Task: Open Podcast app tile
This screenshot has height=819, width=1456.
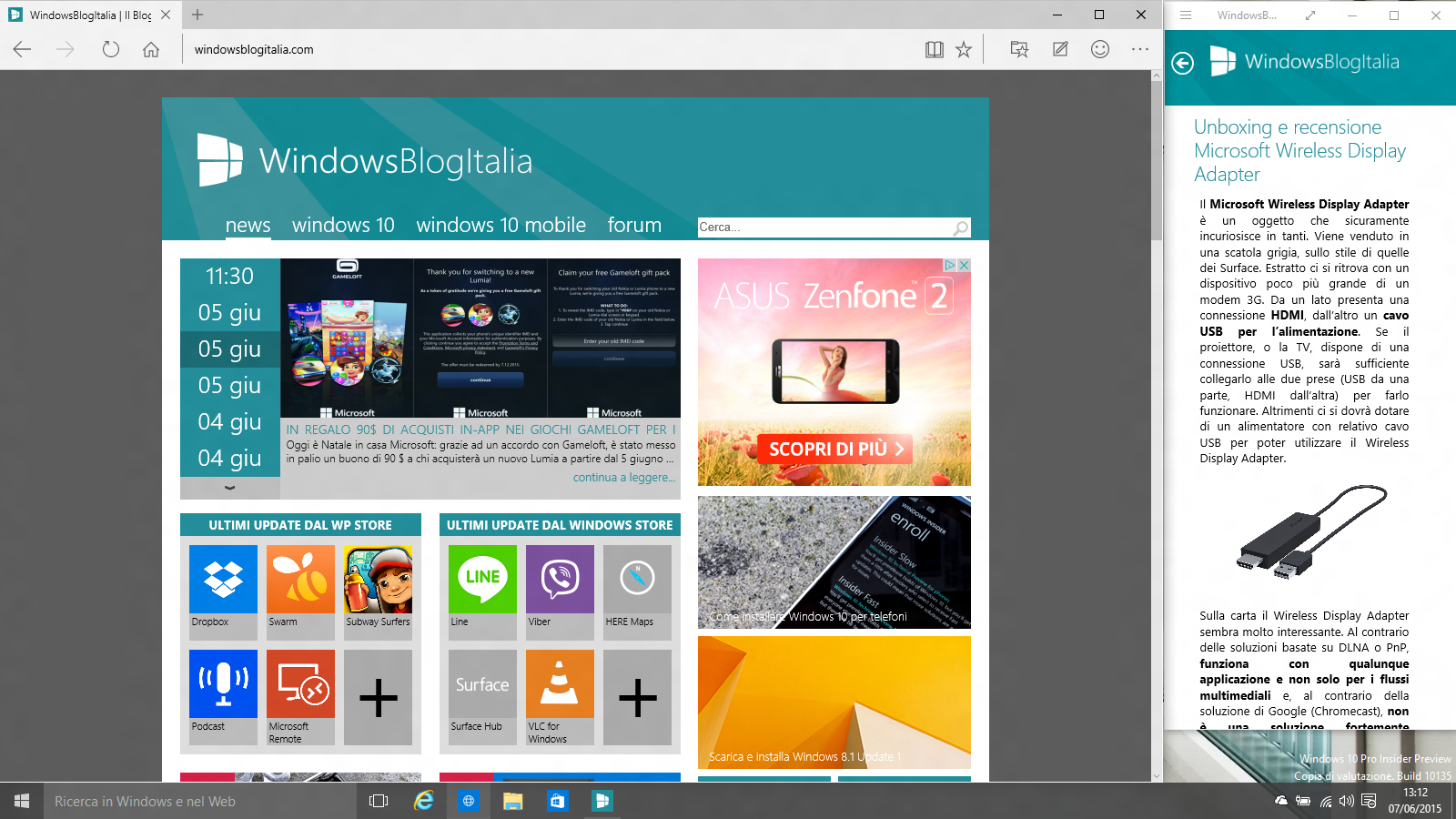Action: 223,696
